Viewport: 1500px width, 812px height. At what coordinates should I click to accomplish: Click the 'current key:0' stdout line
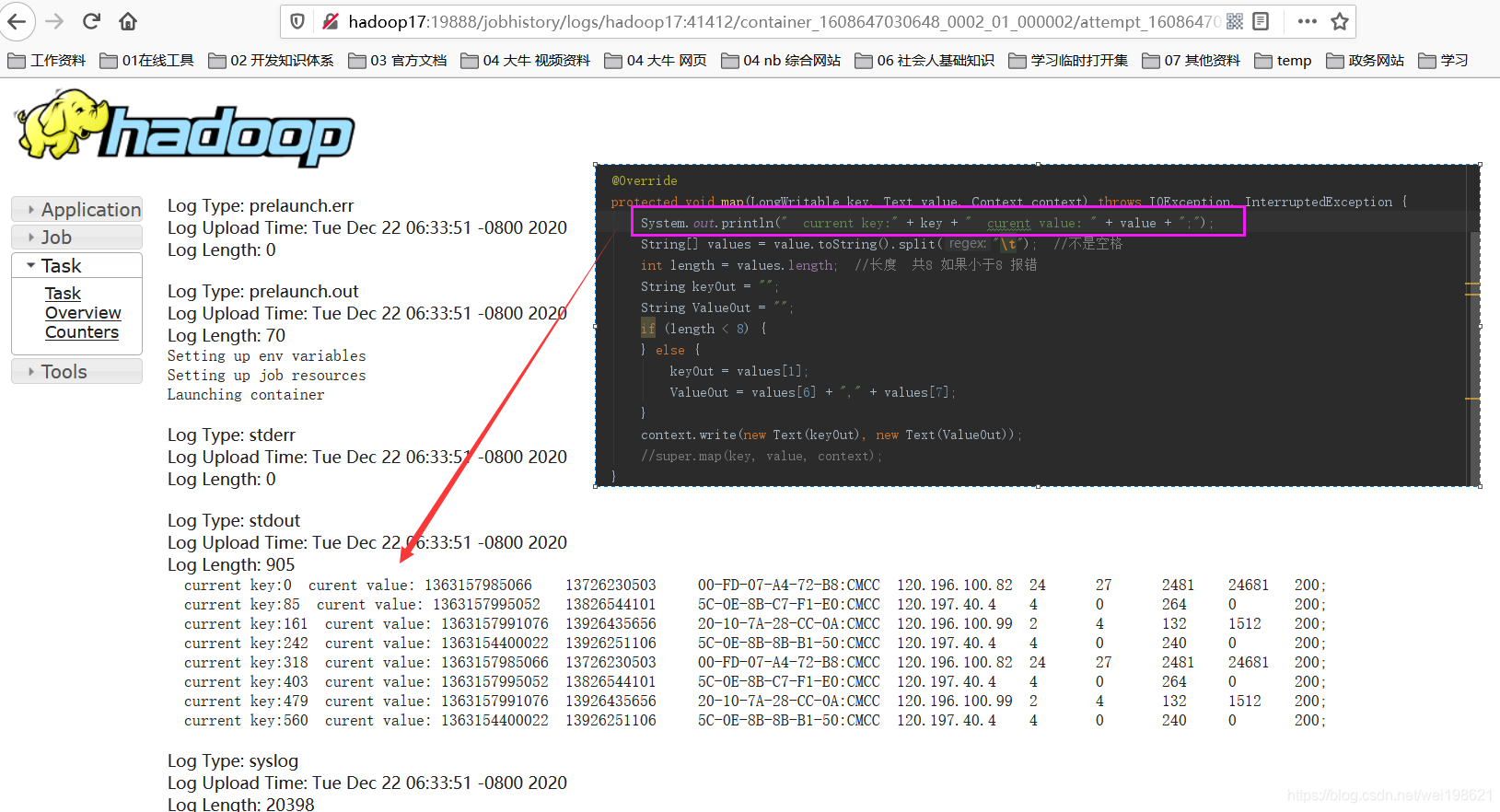pos(754,586)
